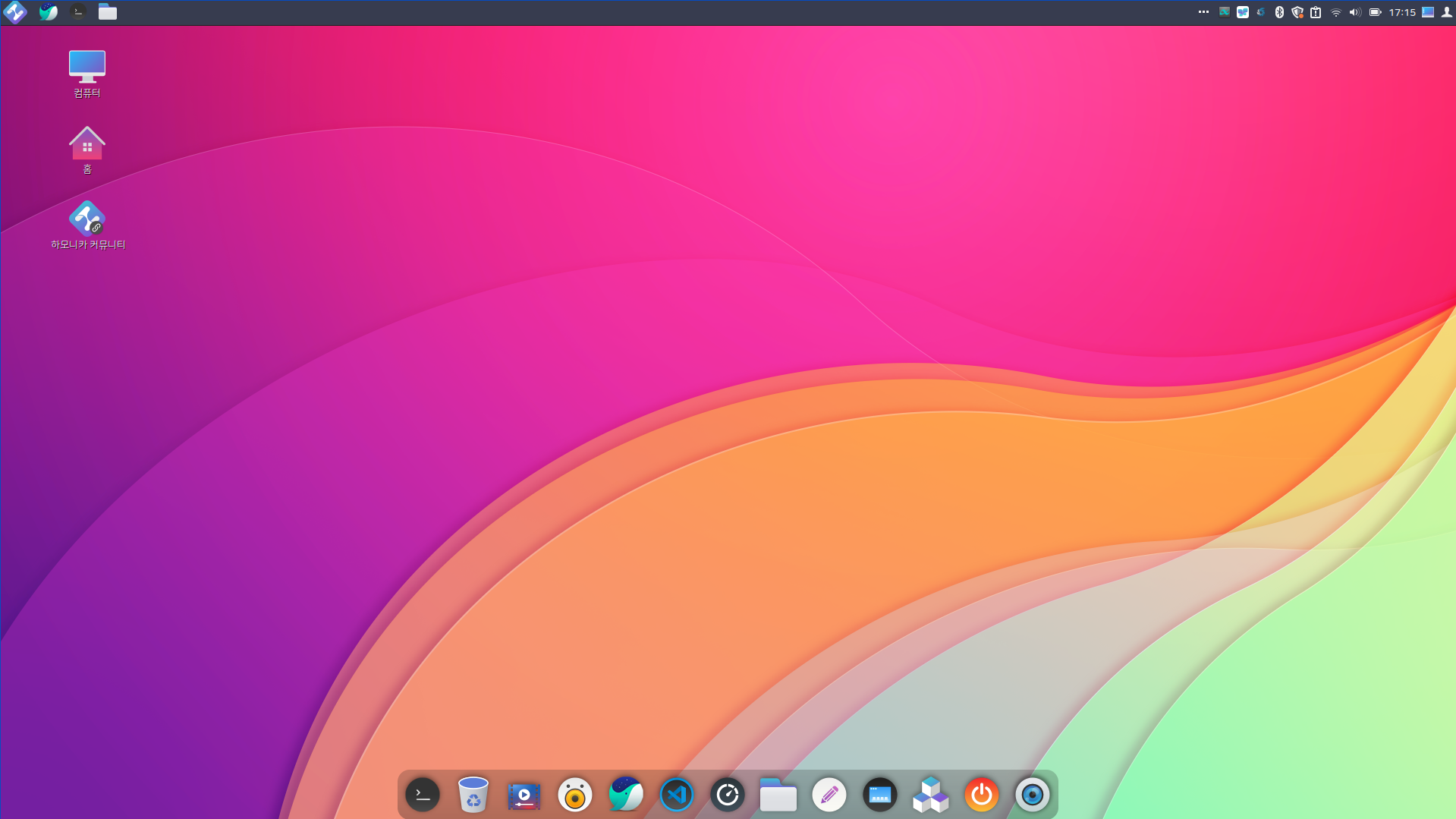Open the system monitor gauge icon in dock
Image resolution: width=1456 pixels, height=819 pixels.
(x=728, y=795)
